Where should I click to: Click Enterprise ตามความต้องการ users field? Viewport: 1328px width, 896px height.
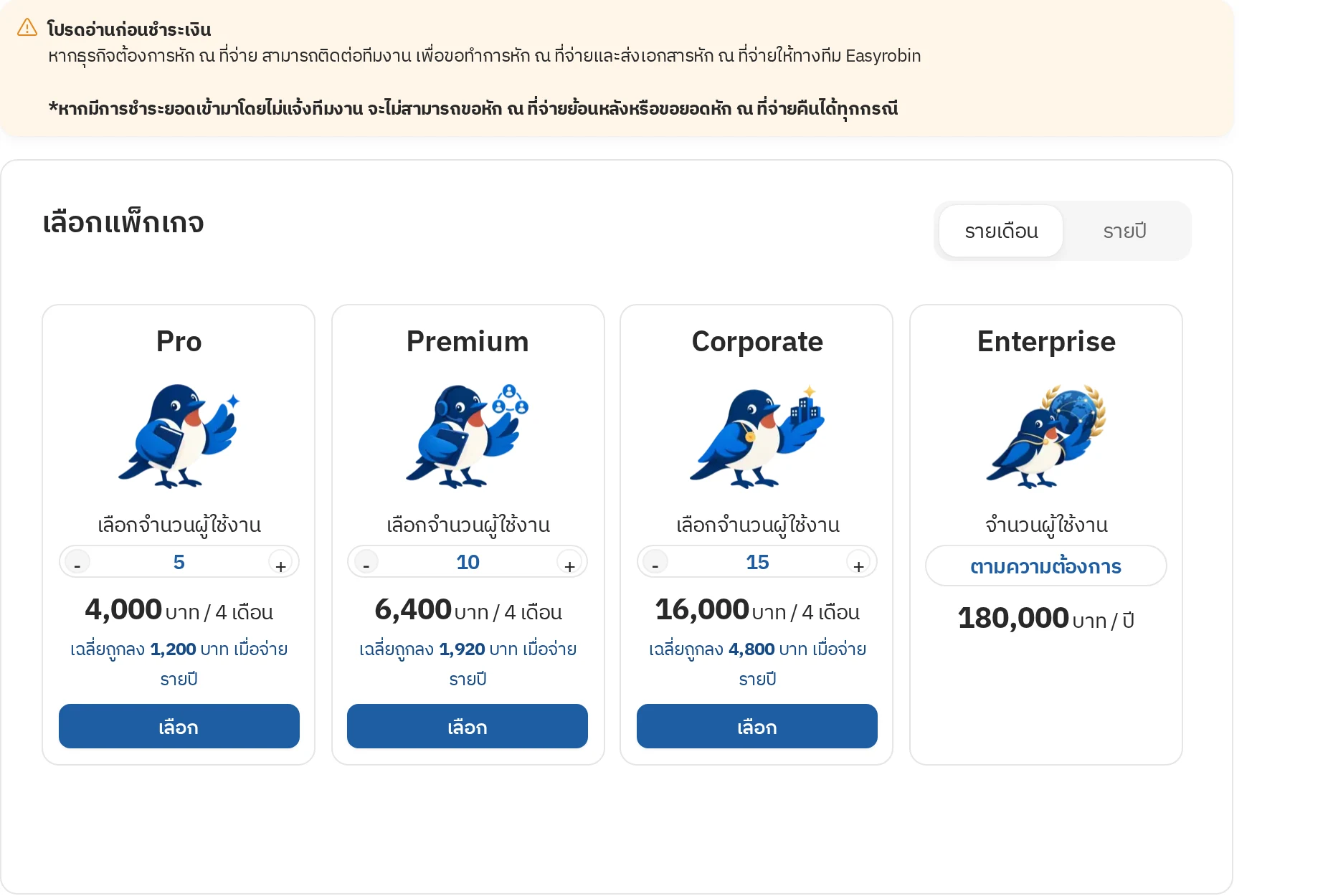[1046, 566]
